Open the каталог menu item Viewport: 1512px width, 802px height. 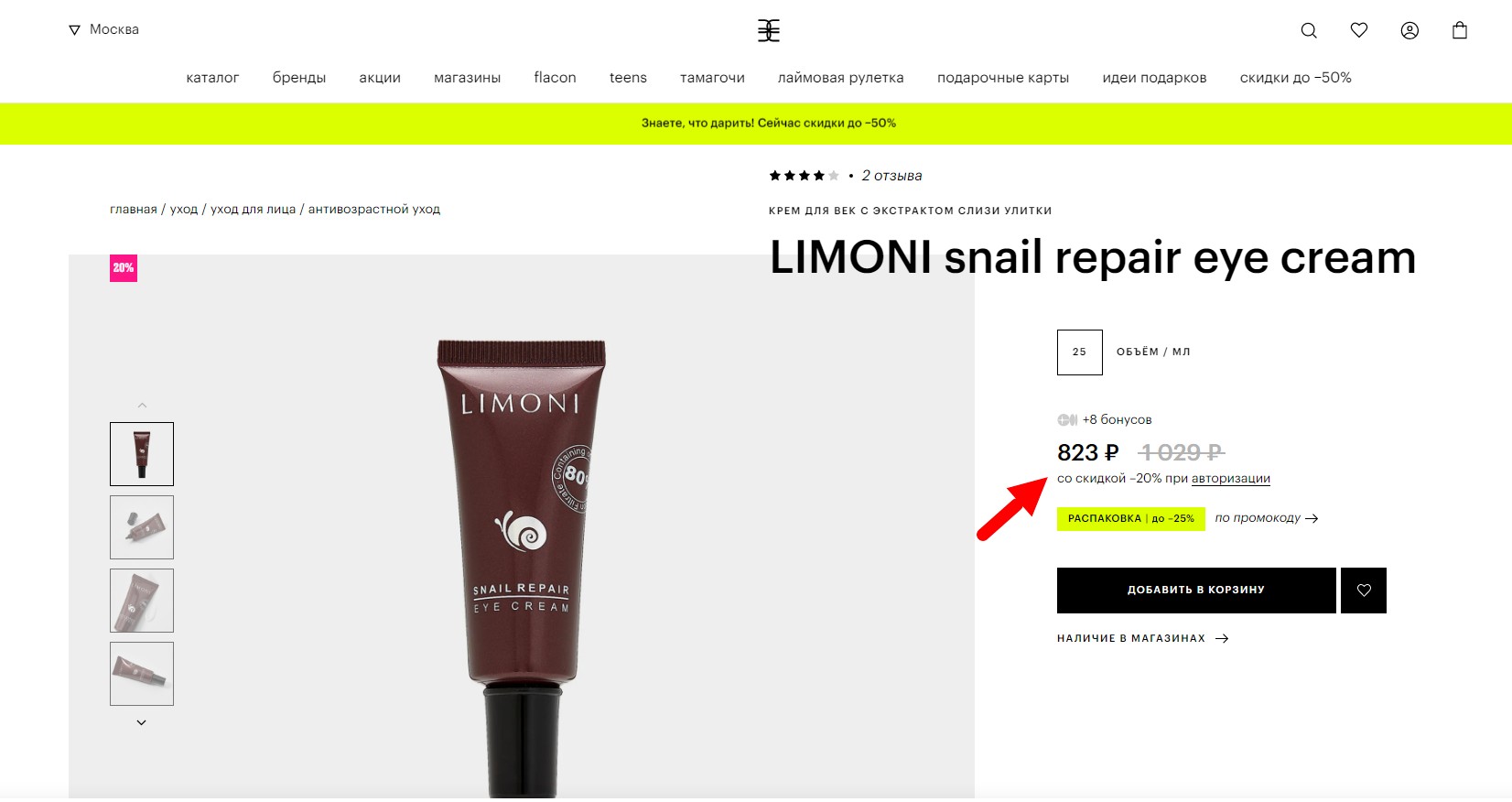212,78
